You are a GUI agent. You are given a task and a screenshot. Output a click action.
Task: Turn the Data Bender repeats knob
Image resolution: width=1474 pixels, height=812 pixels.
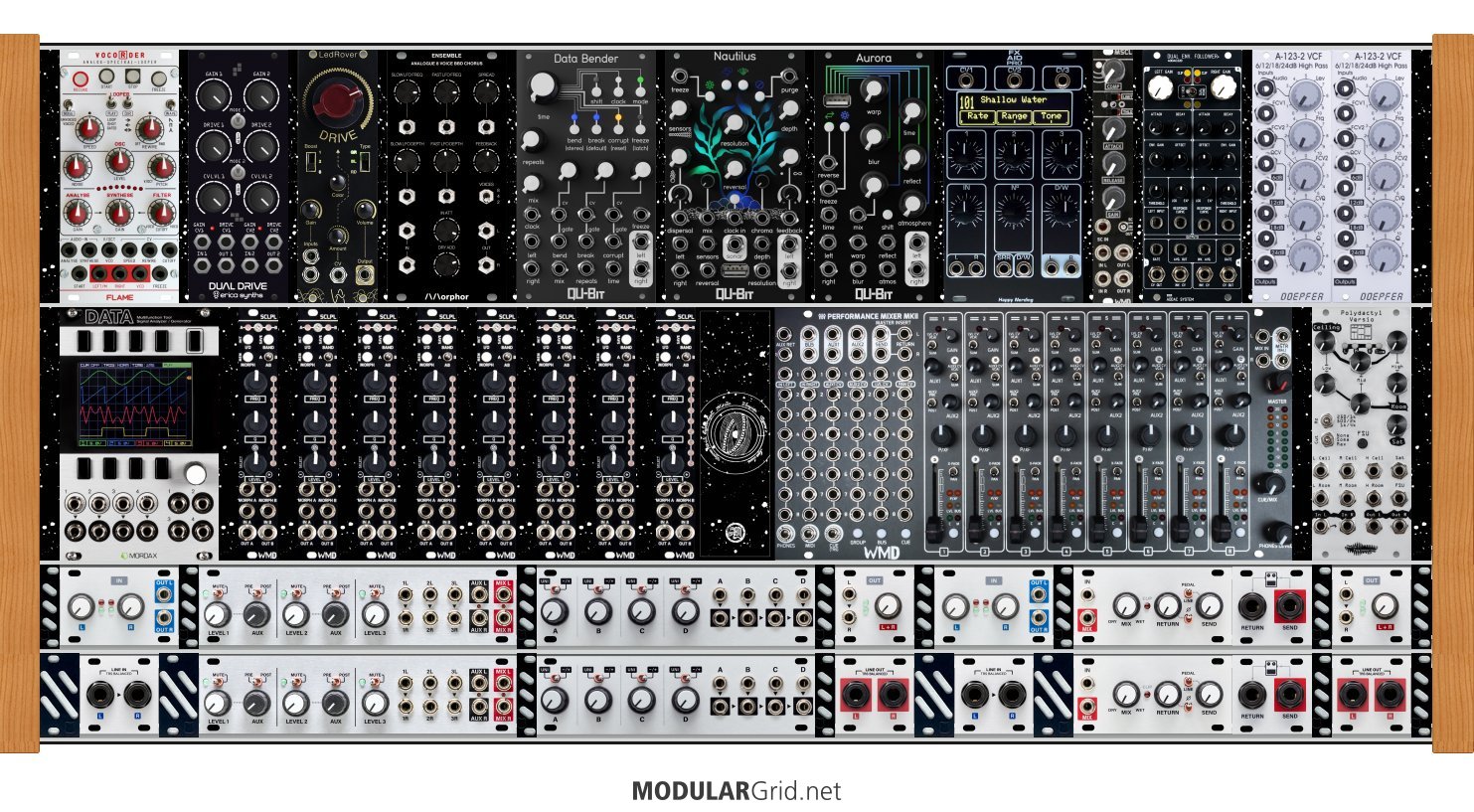point(533,141)
